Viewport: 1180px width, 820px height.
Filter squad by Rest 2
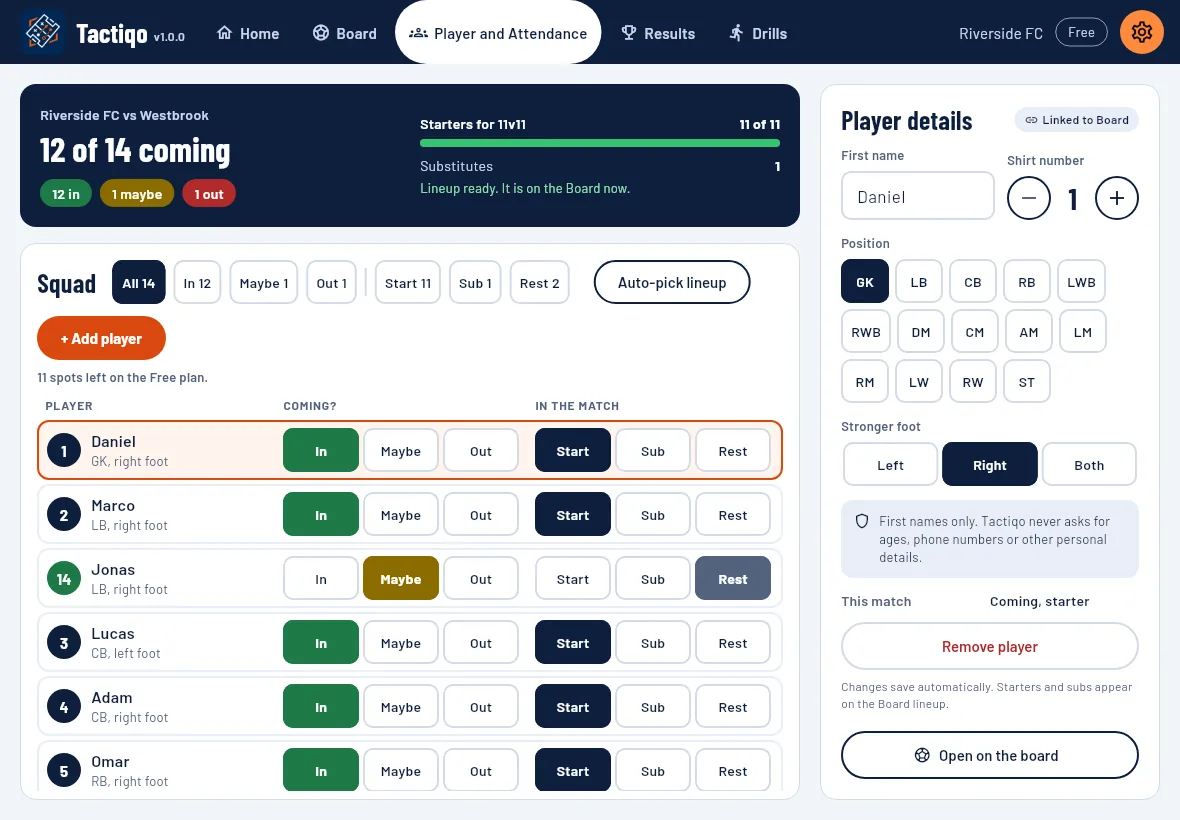(x=540, y=283)
